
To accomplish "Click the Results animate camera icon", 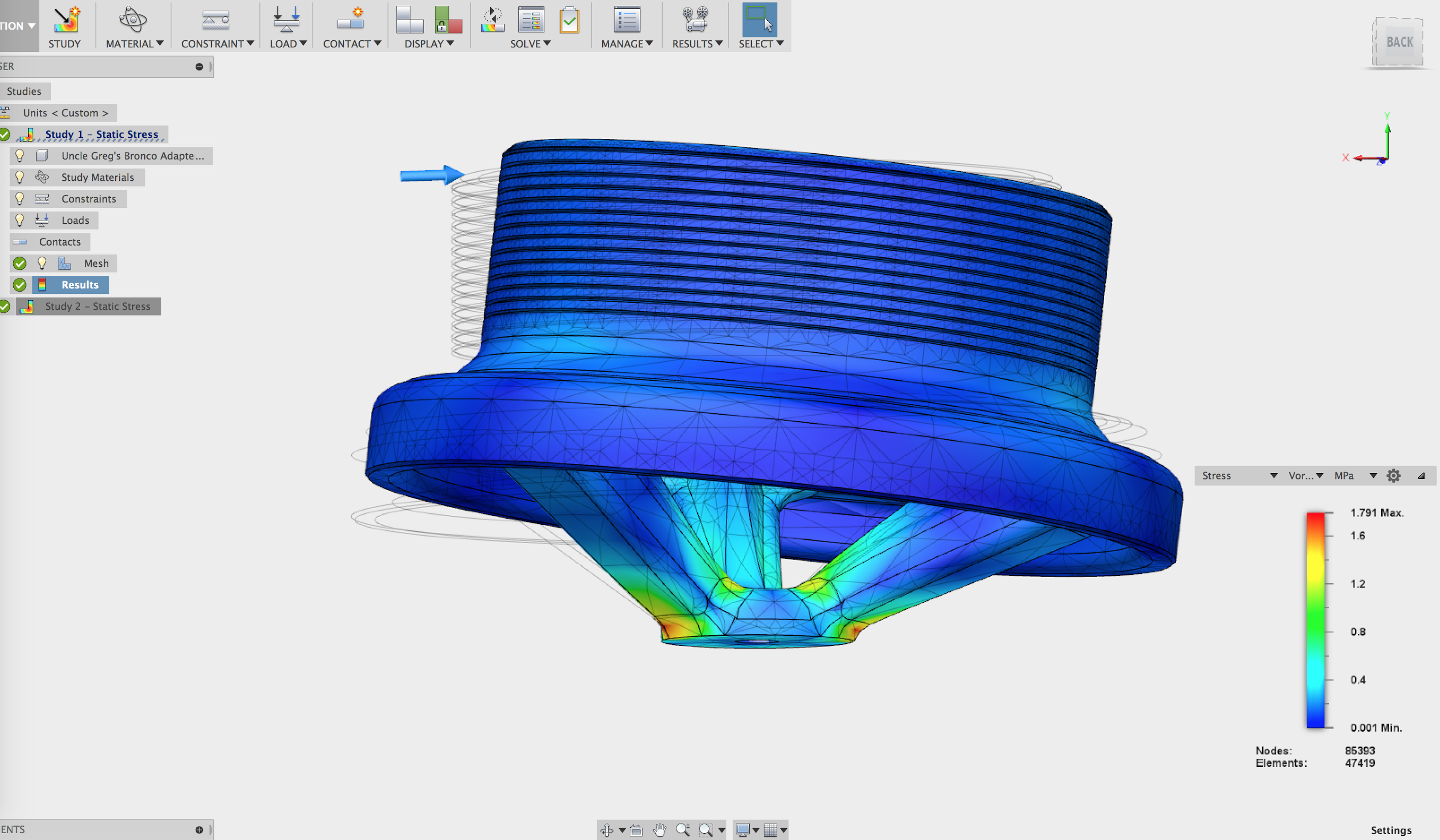I will point(695,20).
